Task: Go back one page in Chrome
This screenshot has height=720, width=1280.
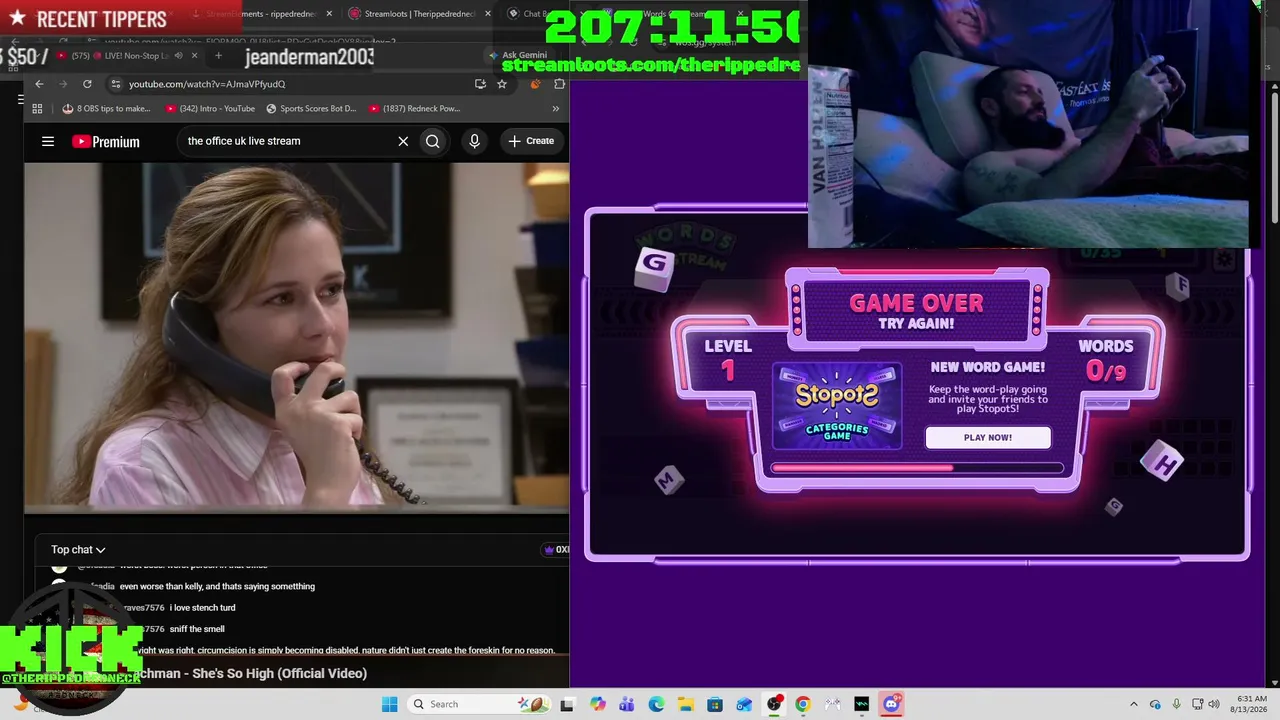Action: pos(39,84)
